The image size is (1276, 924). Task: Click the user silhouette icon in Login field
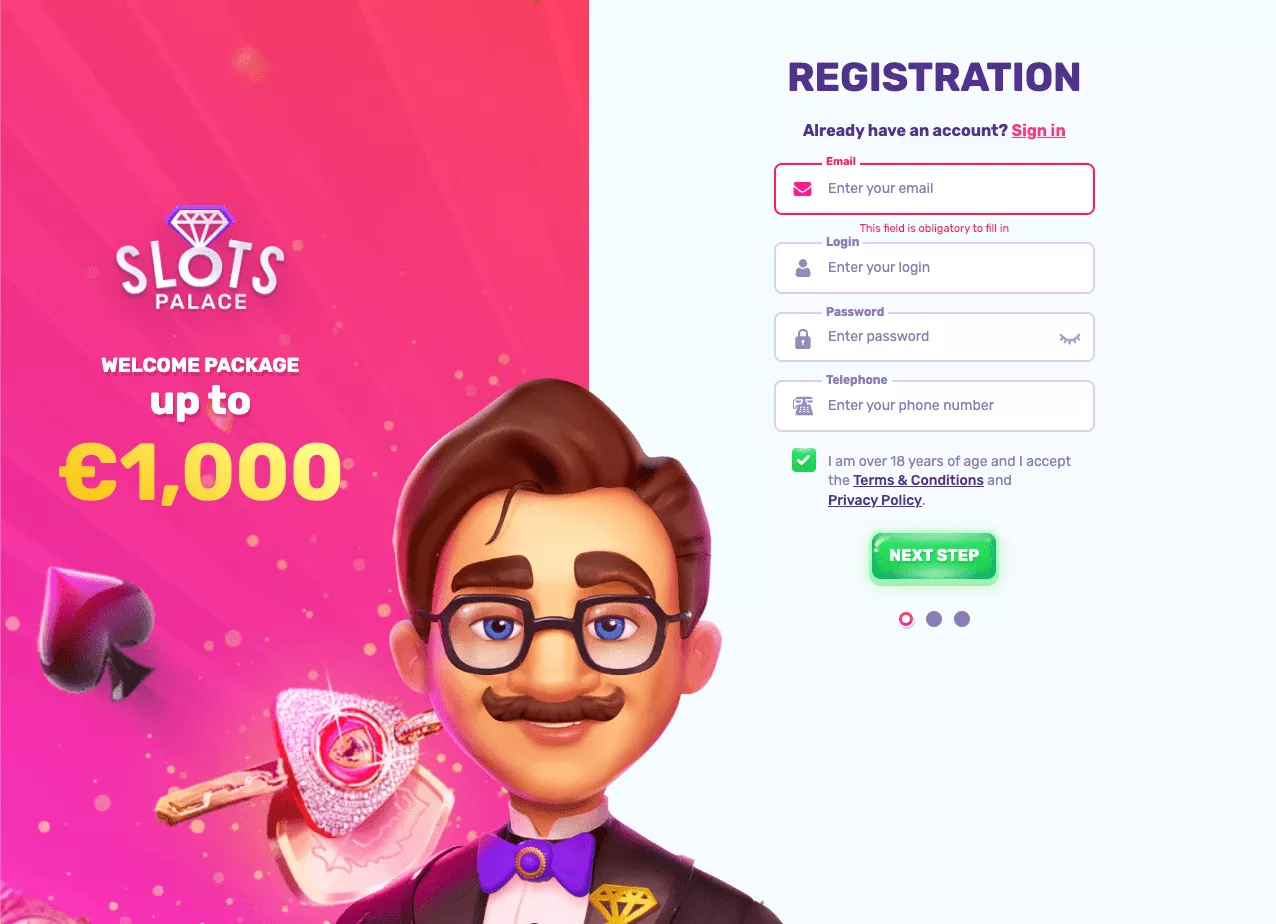click(x=802, y=268)
